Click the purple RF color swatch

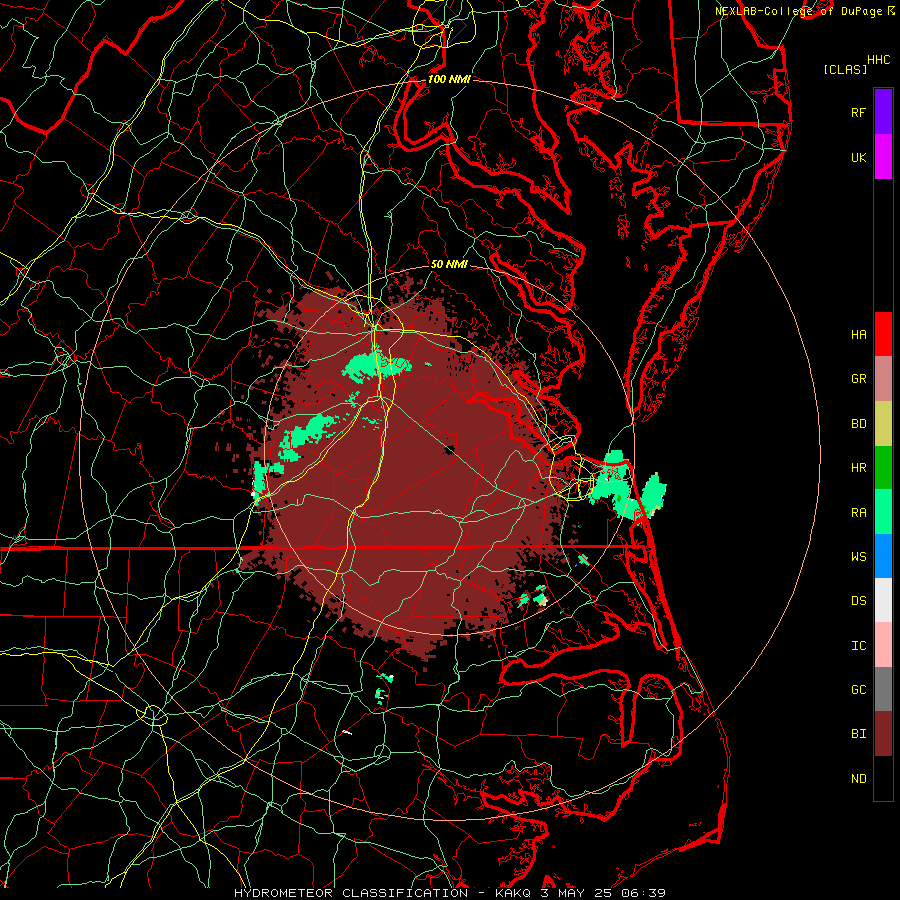tap(883, 112)
